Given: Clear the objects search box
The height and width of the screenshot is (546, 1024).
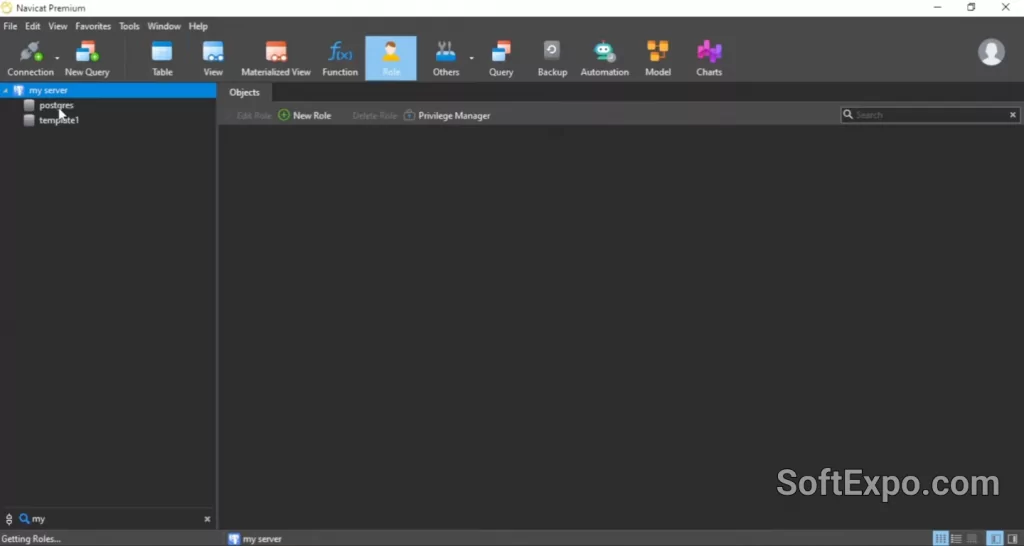Looking at the screenshot, I should coord(1013,115).
